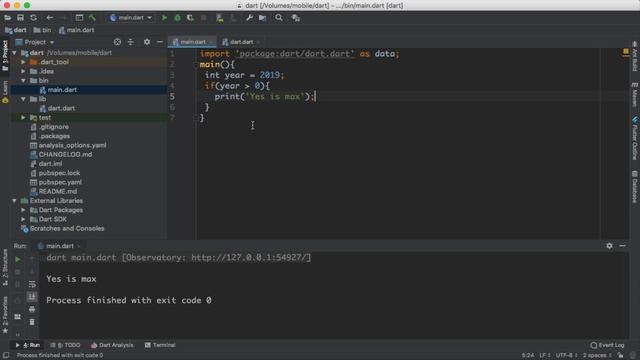Viewport: 640px width, 360px height.
Task: Click main.dart breadcrumb in navigation bar
Action: pos(76,30)
